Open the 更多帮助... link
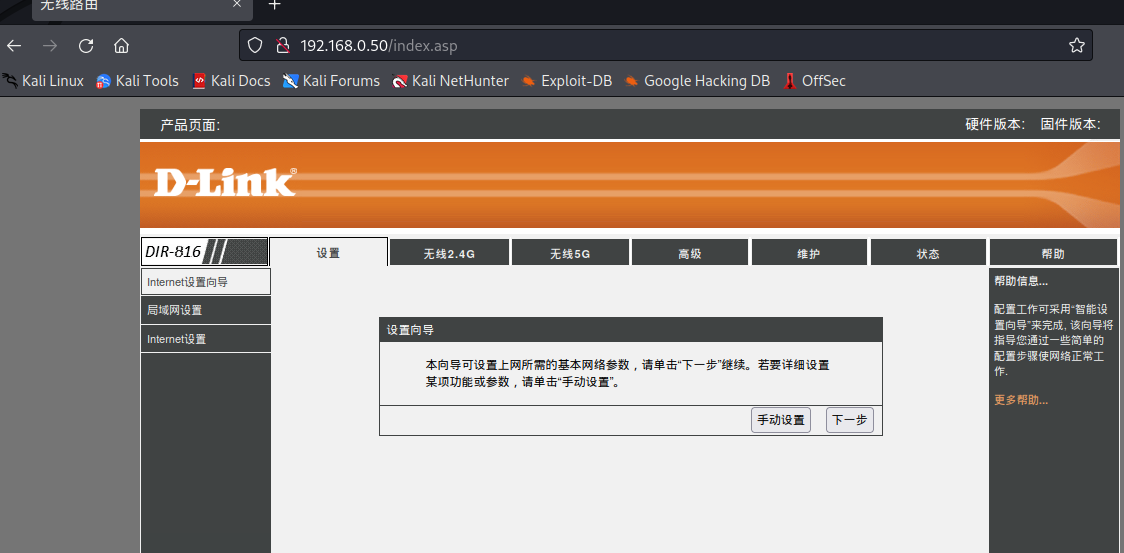This screenshot has width=1124, height=553. 1021,400
